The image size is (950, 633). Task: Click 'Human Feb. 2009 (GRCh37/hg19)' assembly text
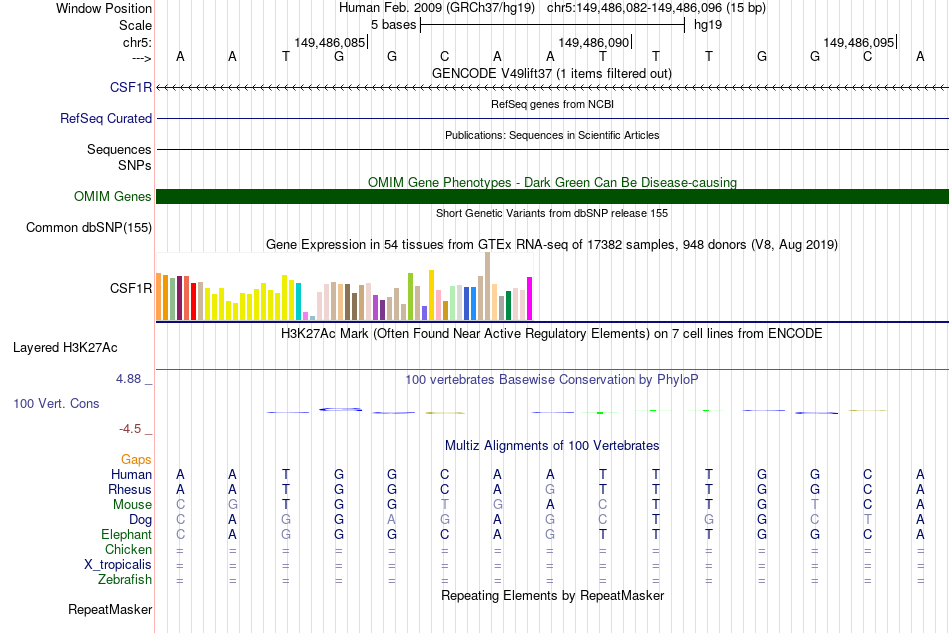point(437,8)
